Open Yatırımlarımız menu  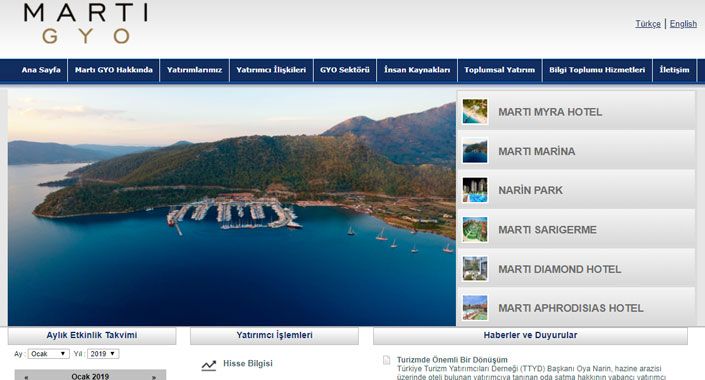[195, 70]
